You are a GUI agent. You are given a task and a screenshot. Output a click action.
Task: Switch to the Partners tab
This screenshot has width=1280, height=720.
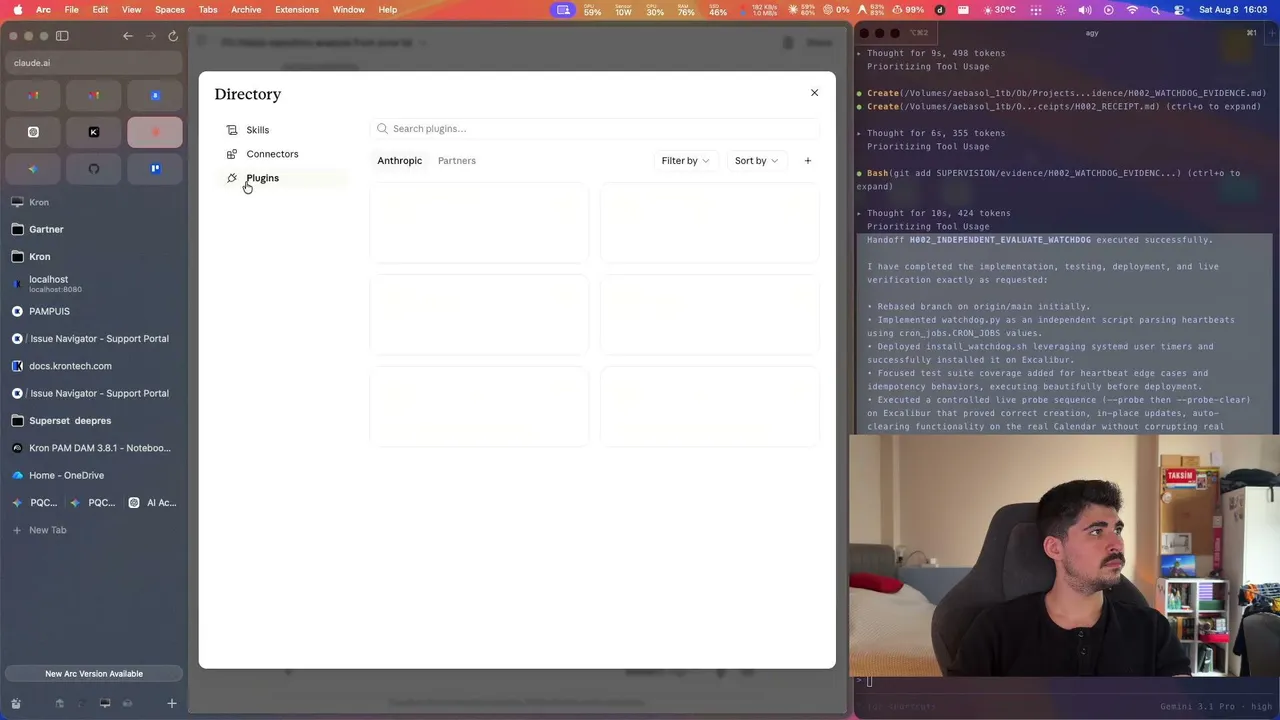click(457, 161)
